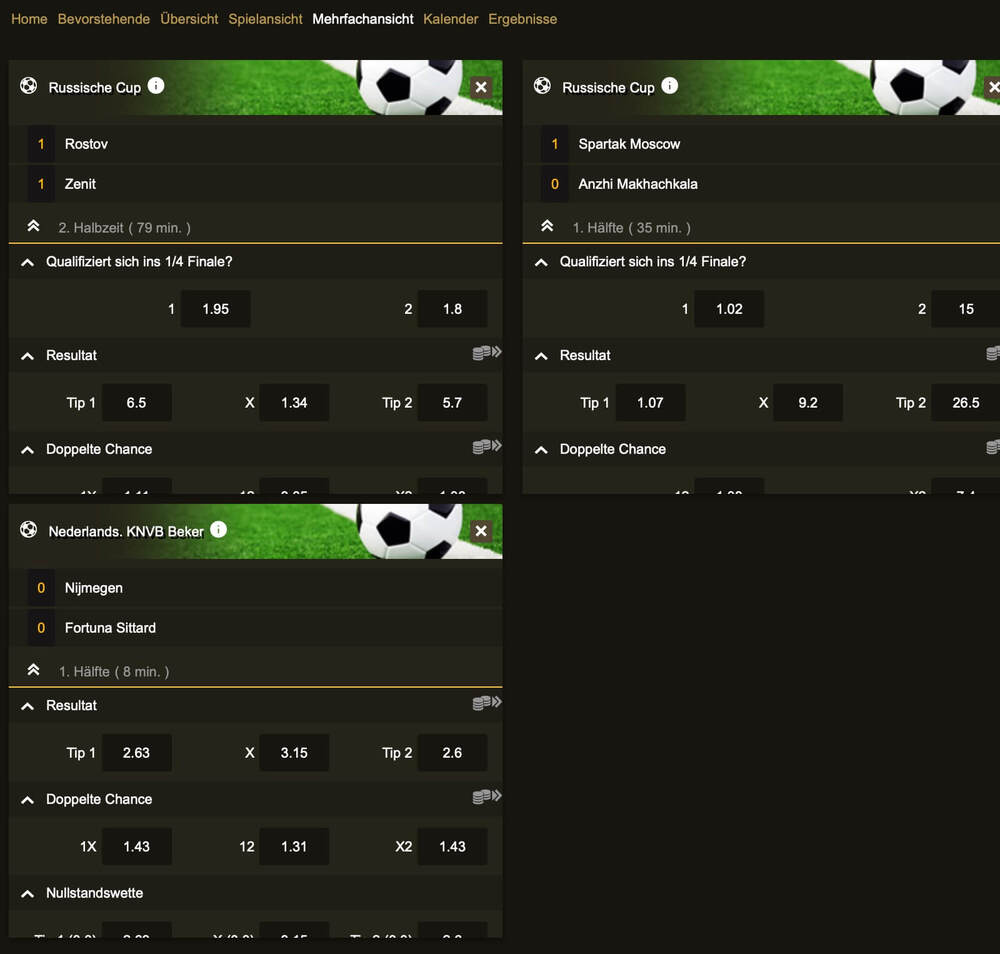Click '1. Hälfte ( 8 min. )' status
This screenshot has height=954, width=1000.
114,671
